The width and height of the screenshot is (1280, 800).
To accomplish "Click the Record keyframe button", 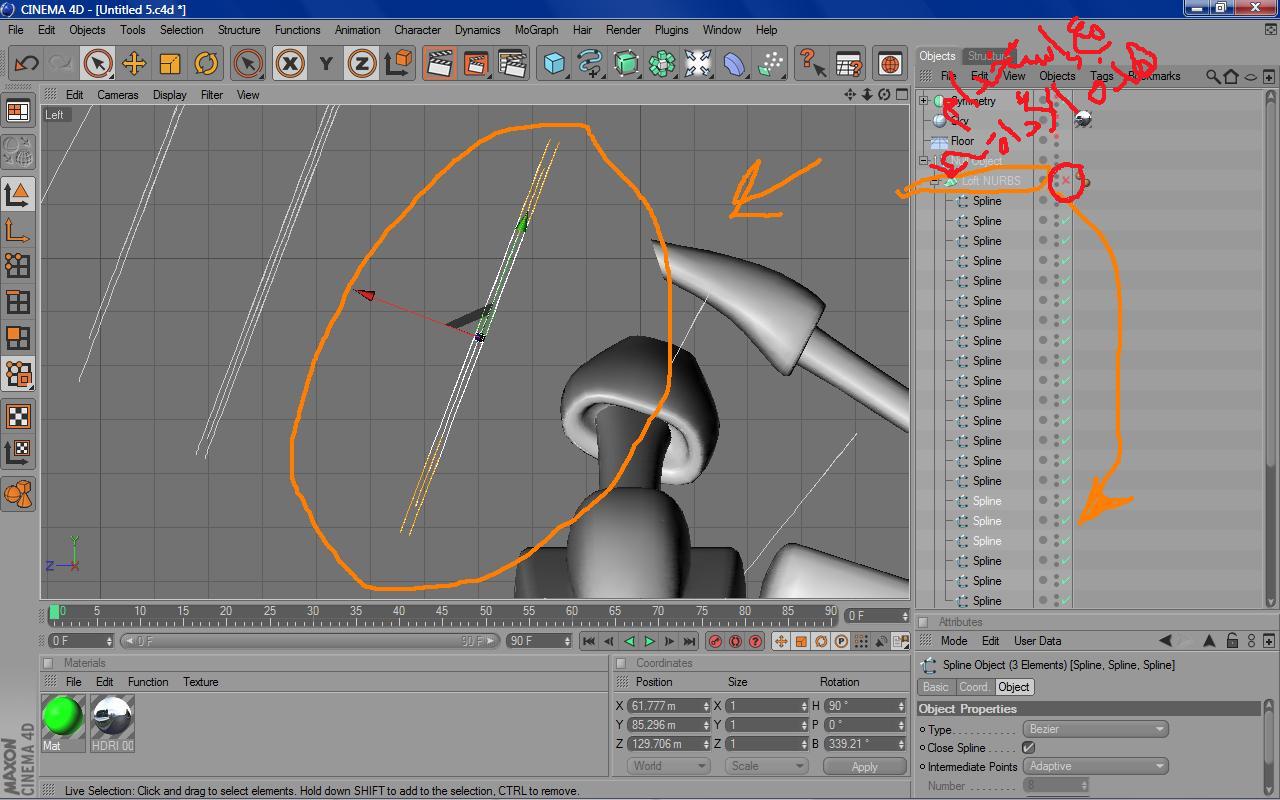I will tap(715, 641).
